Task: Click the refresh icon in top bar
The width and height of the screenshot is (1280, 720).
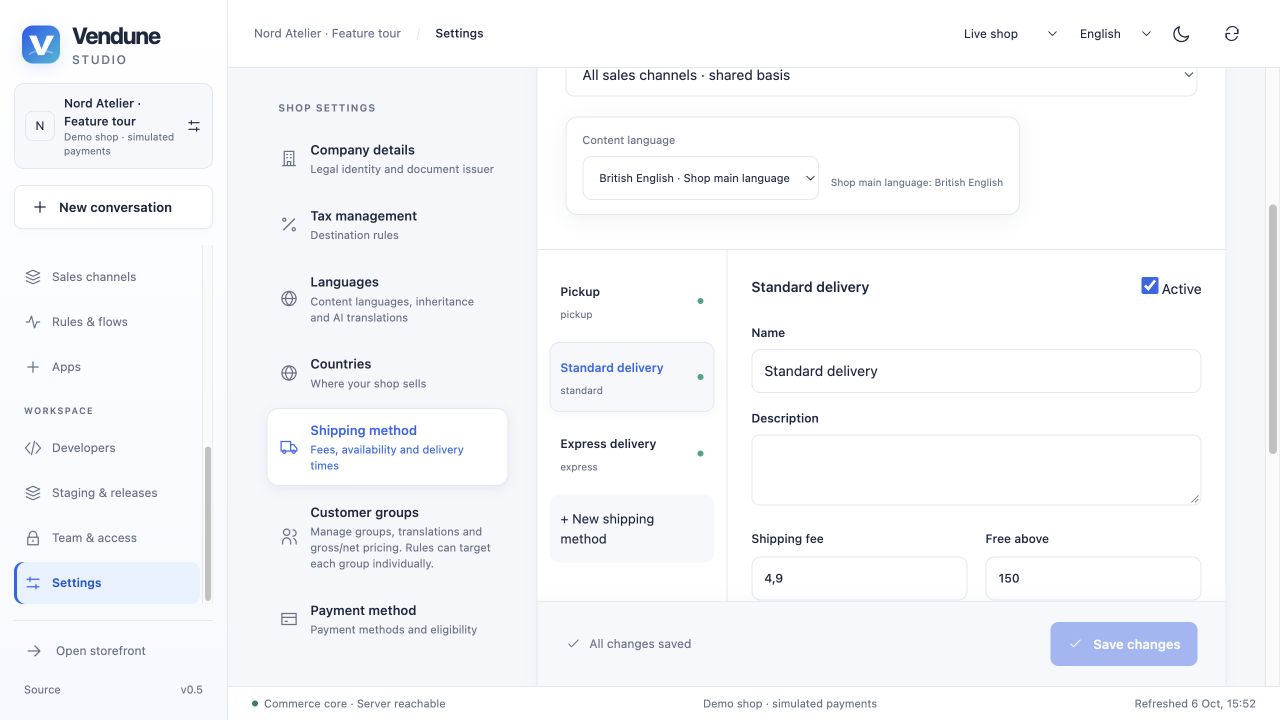Action: tap(1232, 34)
